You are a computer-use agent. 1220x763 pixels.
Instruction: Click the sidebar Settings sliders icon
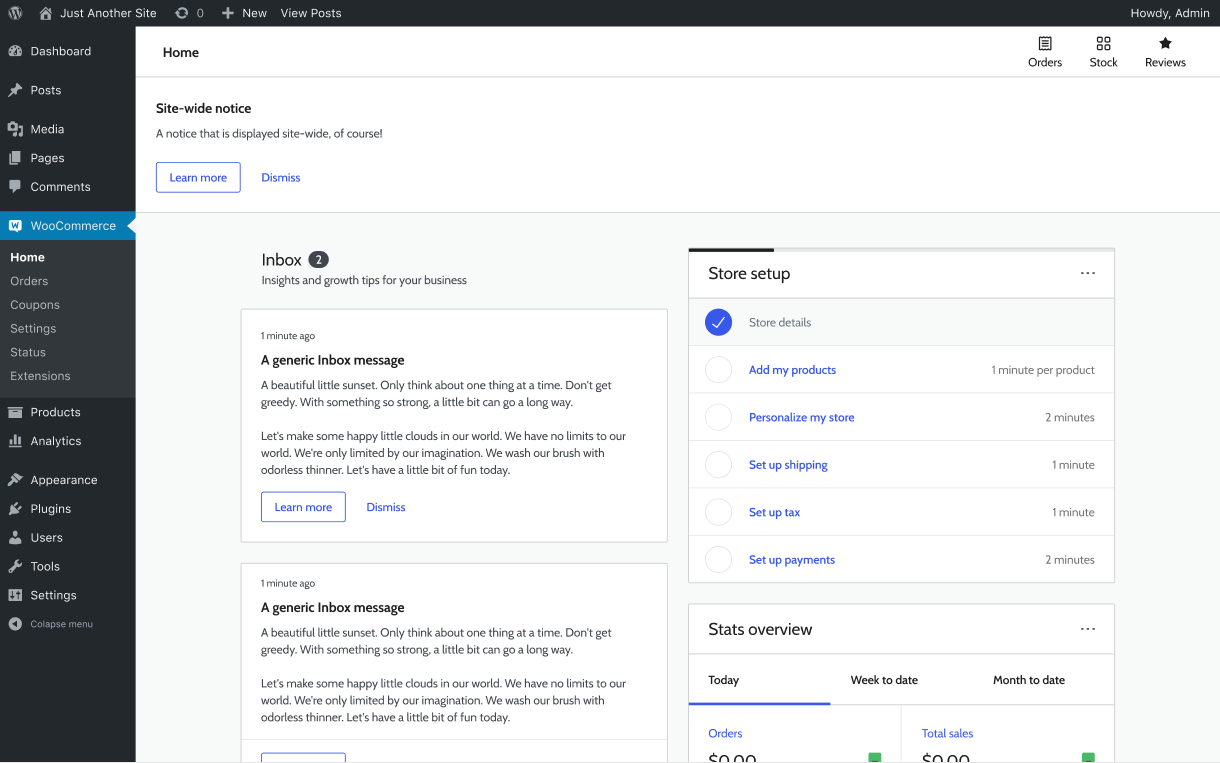[15, 595]
